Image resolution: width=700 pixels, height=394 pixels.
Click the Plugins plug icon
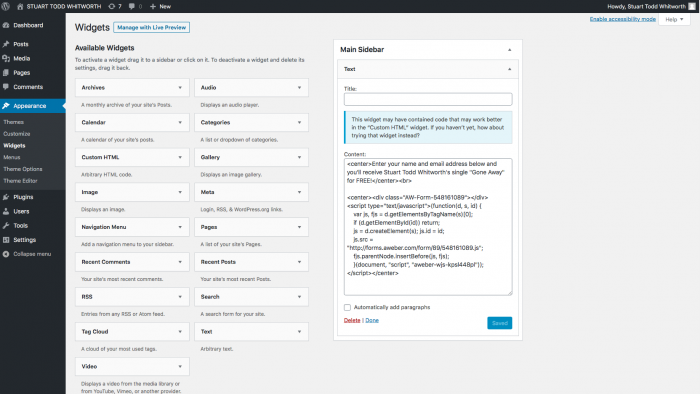tap(6, 197)
